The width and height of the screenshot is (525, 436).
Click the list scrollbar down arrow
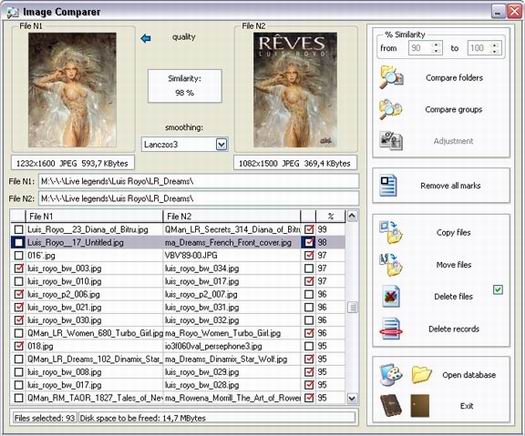(352, 398)
